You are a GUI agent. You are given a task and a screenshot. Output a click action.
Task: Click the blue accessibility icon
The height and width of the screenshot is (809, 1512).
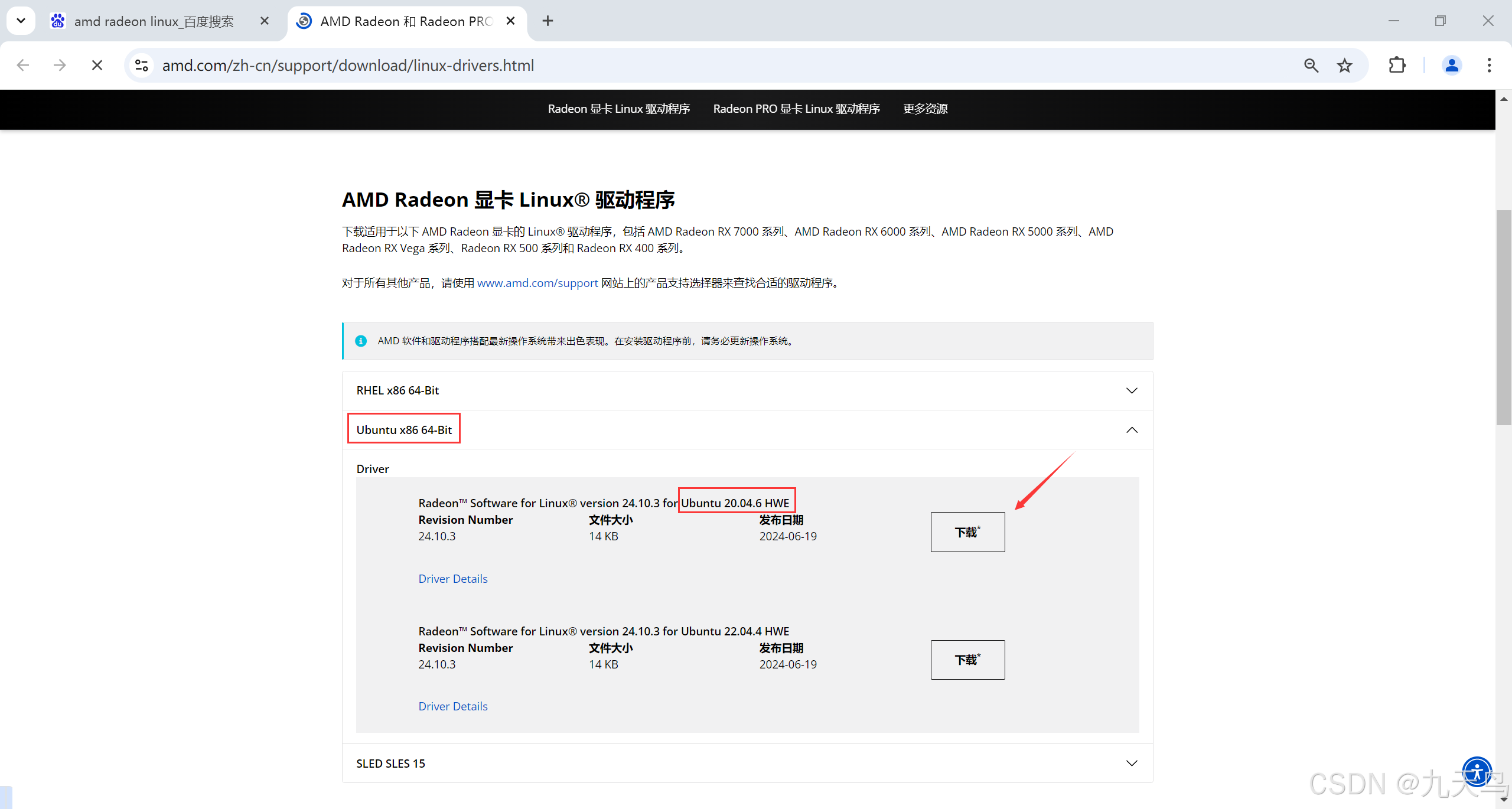(1477, 772)
